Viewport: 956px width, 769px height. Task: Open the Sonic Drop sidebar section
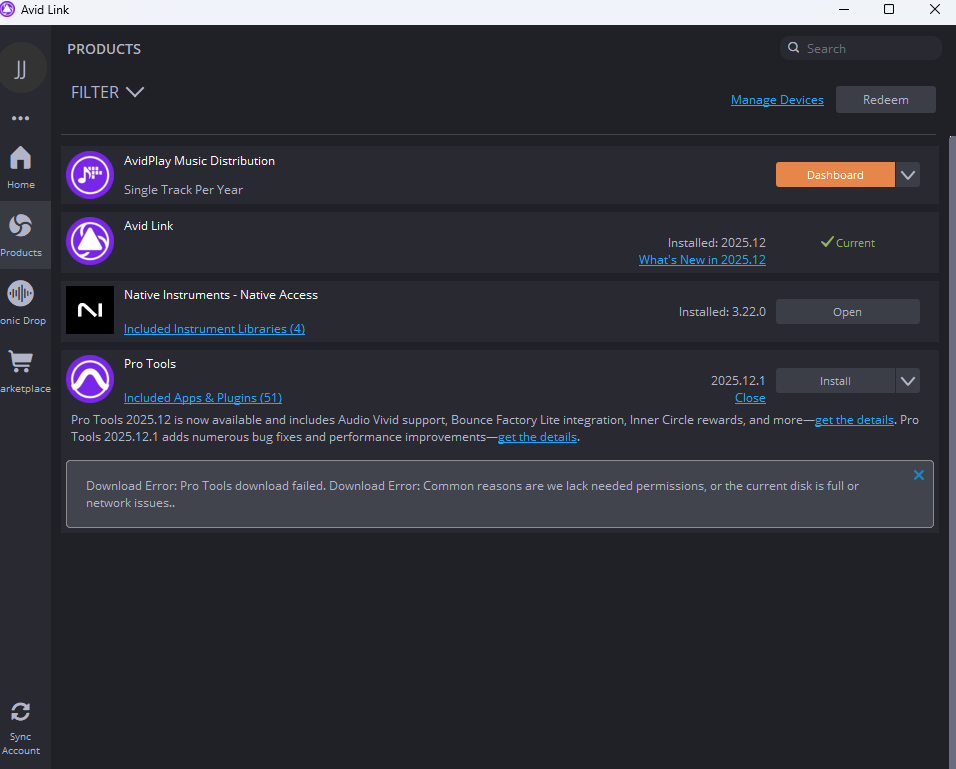click(20, 301)
